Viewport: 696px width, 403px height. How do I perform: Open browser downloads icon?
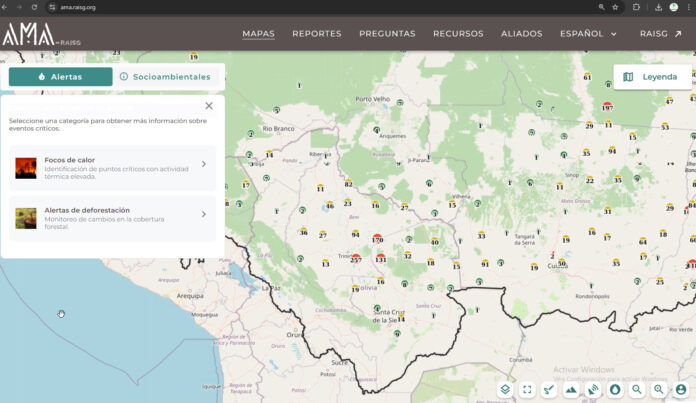(x=659, y=7)
